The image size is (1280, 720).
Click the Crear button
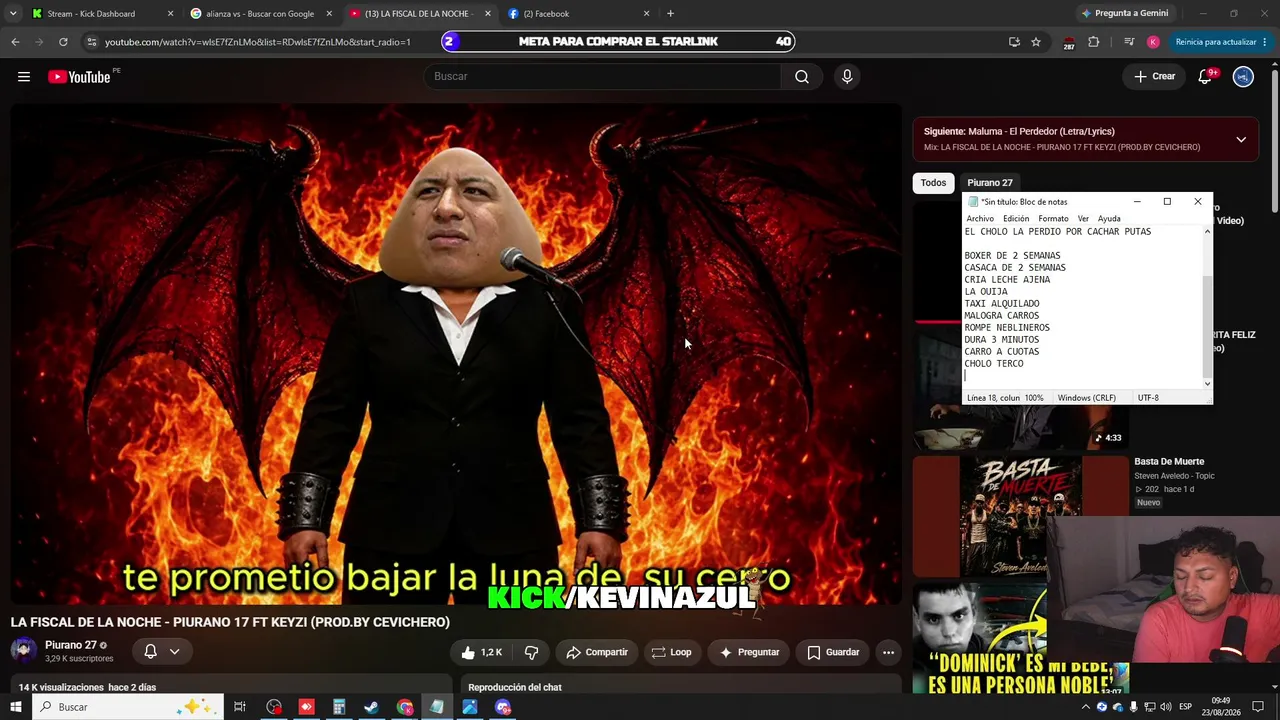[1154, 77]
